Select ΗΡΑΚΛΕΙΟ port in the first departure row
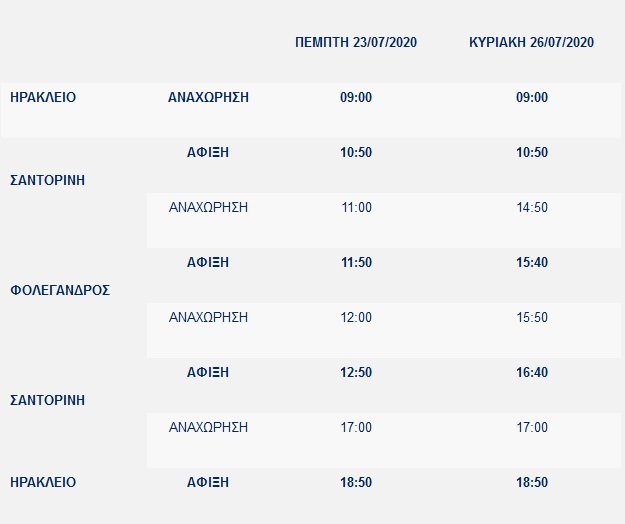The image size is (625, 524). pyautogui.click(x=43, y=98)
